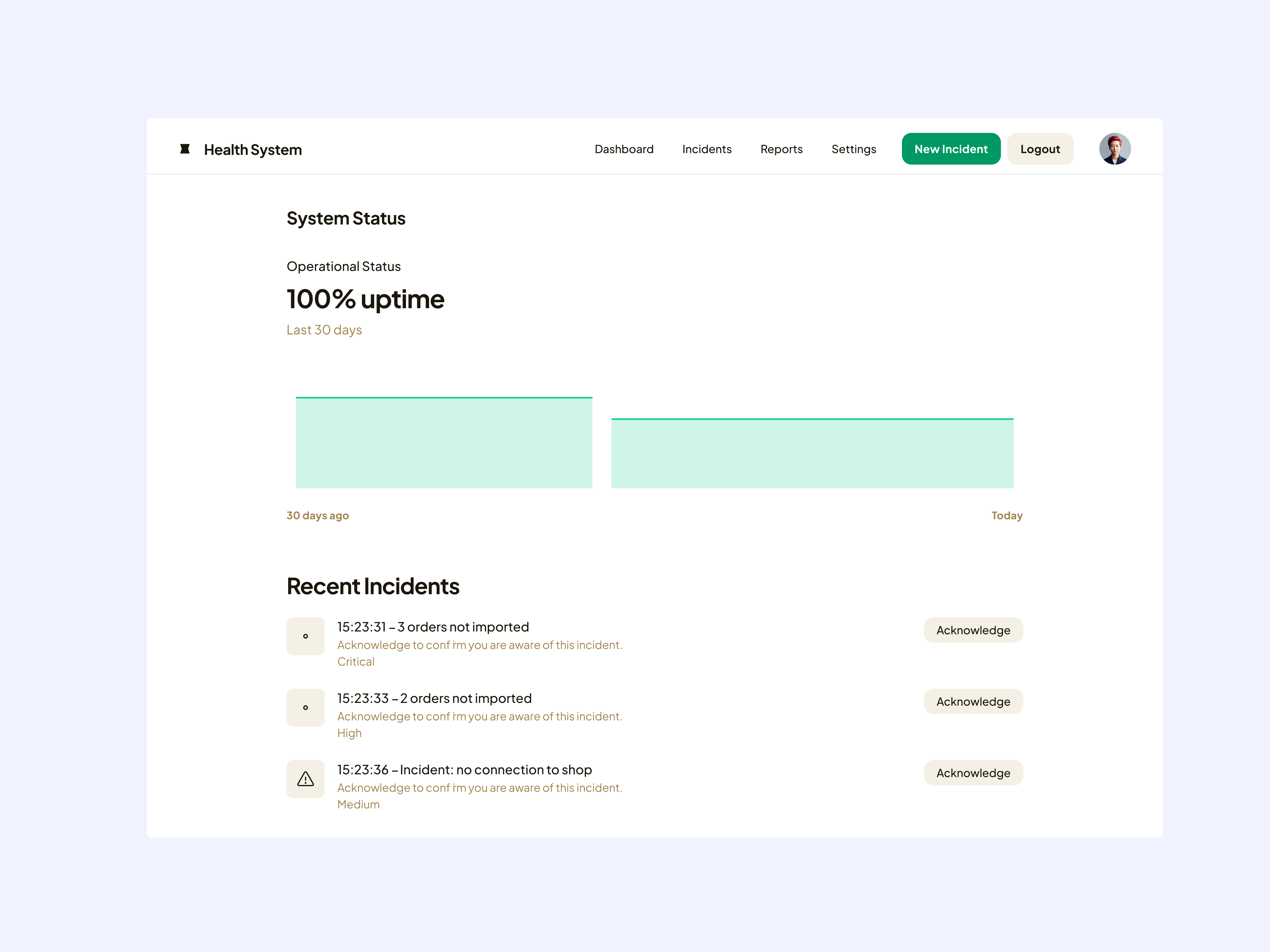Open the Incidents menu item
Image resolution: width=1270 pixels, height=952 pixels.
706,149
